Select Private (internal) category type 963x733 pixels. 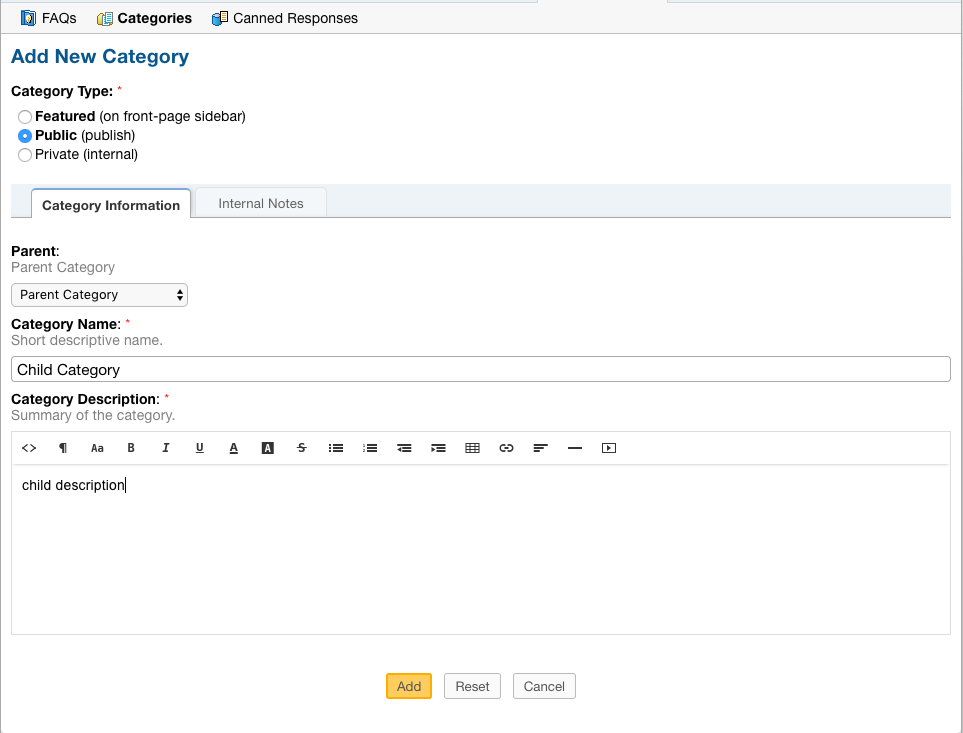[25, 155]
